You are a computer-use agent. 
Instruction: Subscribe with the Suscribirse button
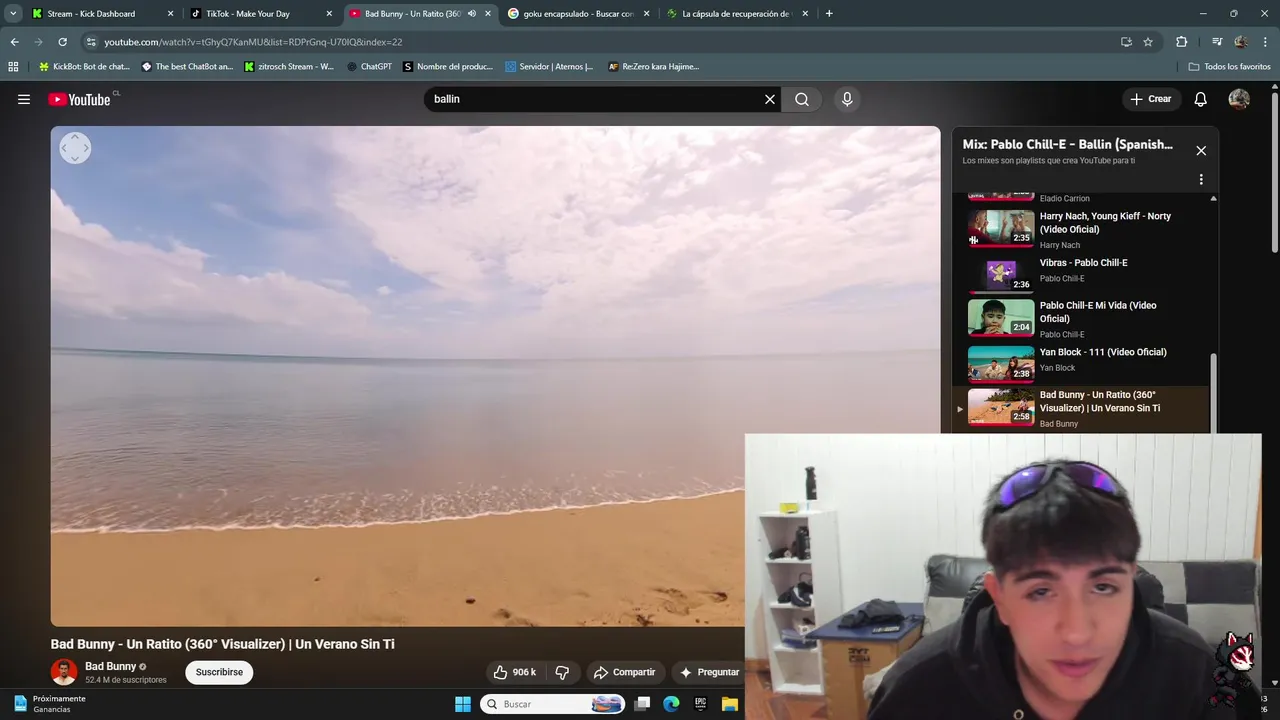point(219,672)
